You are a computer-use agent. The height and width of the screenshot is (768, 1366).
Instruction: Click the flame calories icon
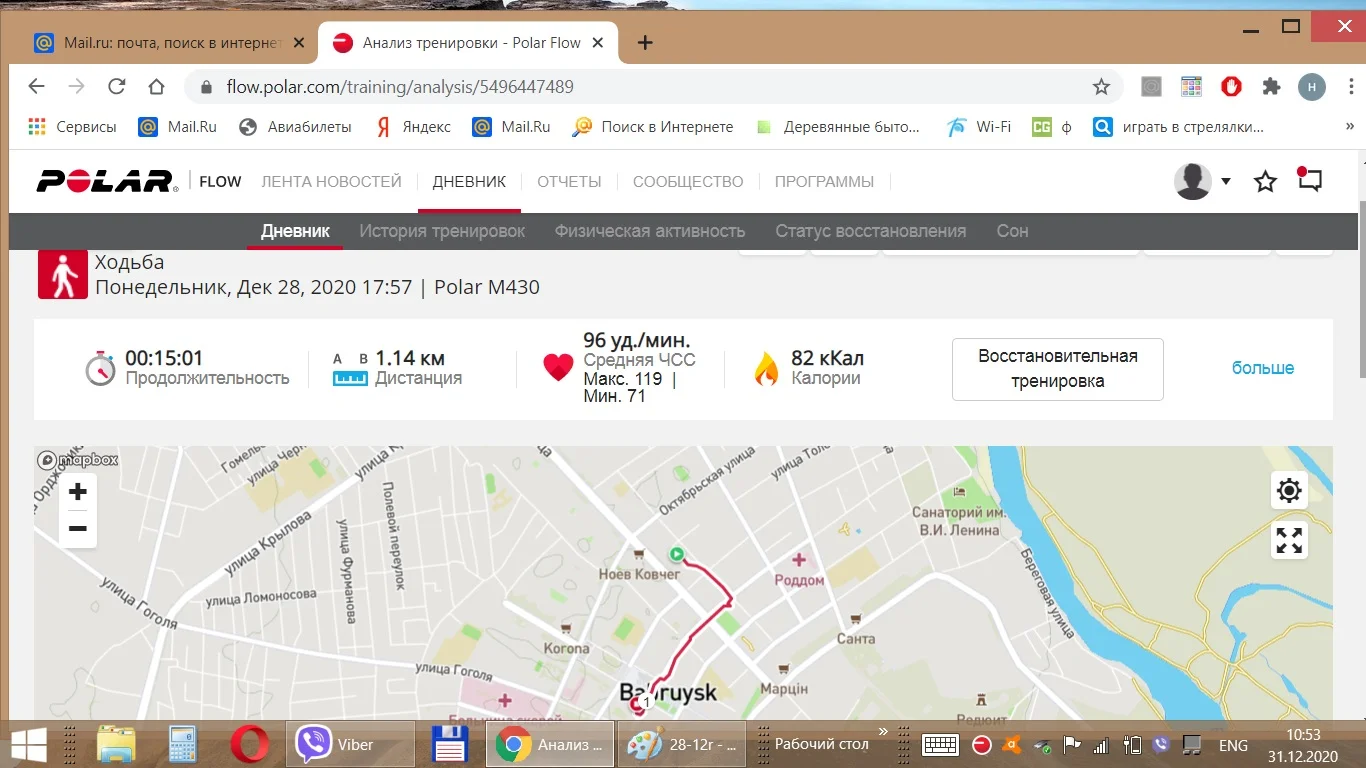pos(766,369)
